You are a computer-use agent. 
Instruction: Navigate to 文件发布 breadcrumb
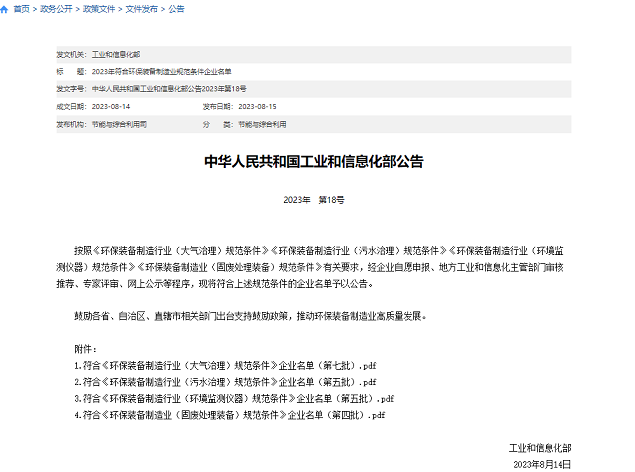coord(142,9)
